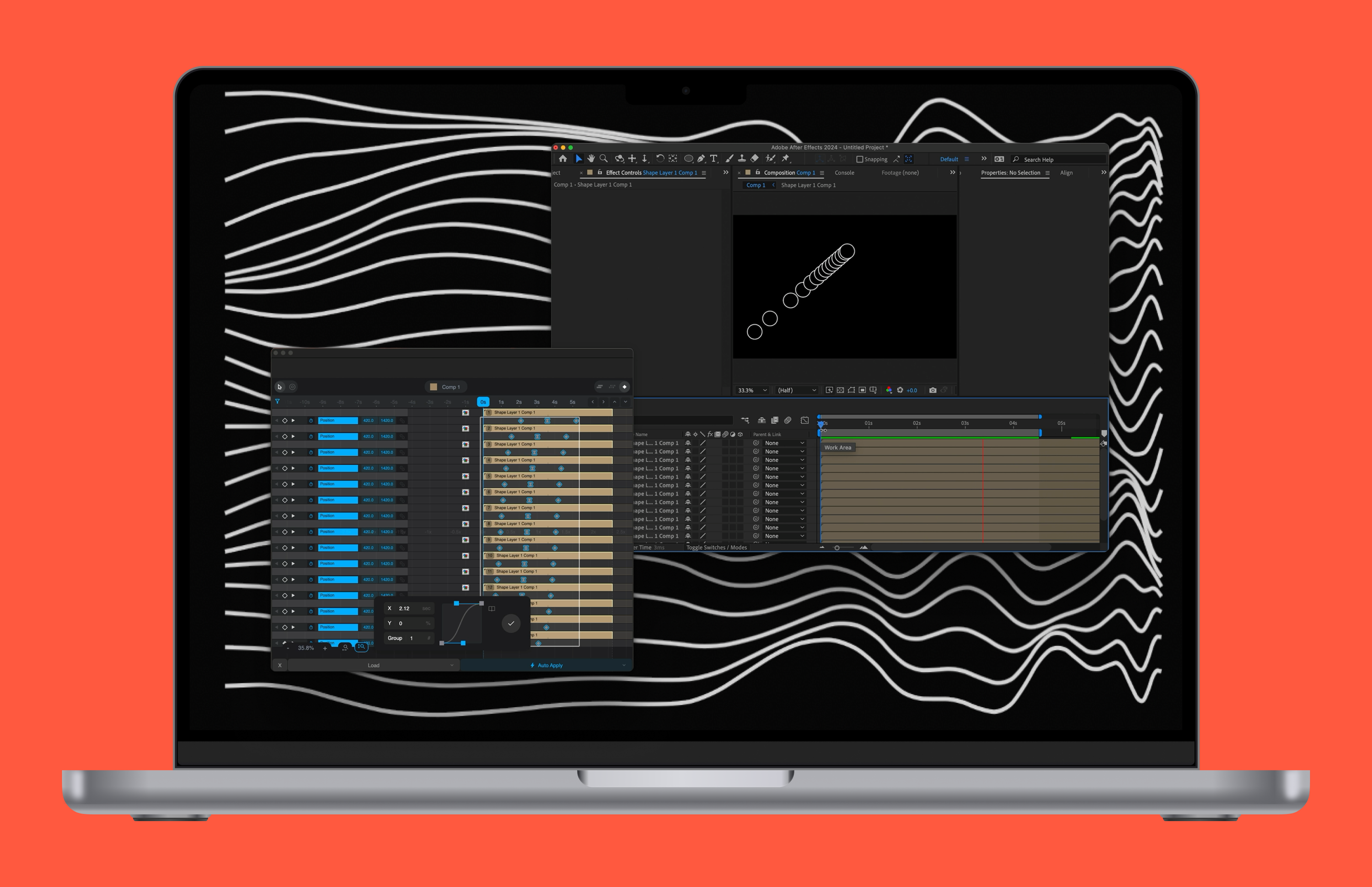1372x887 pixels.
Task: Choose the Type tool
Action: coord(714,159)
